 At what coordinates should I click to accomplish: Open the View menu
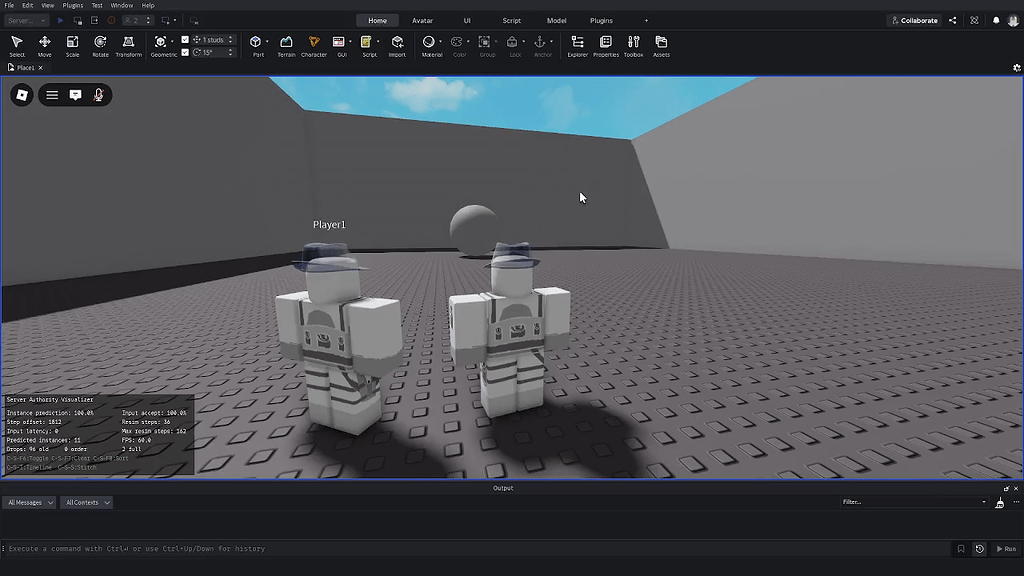coord(48,5)
